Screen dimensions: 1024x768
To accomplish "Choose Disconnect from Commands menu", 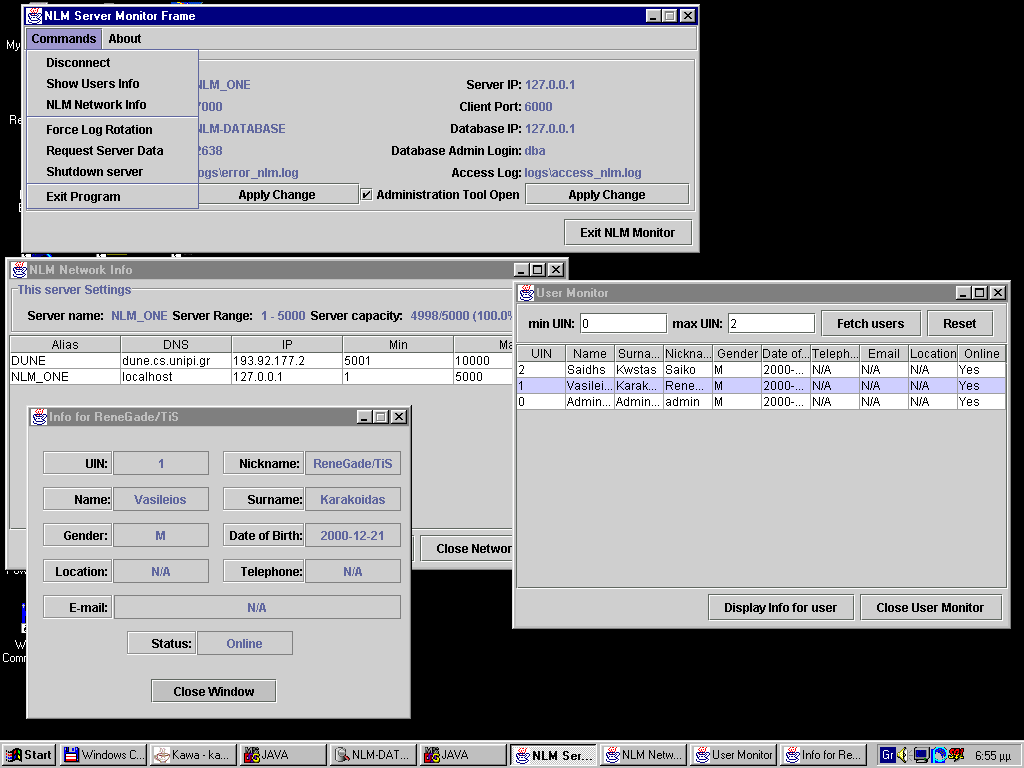I will click(78, 63).
